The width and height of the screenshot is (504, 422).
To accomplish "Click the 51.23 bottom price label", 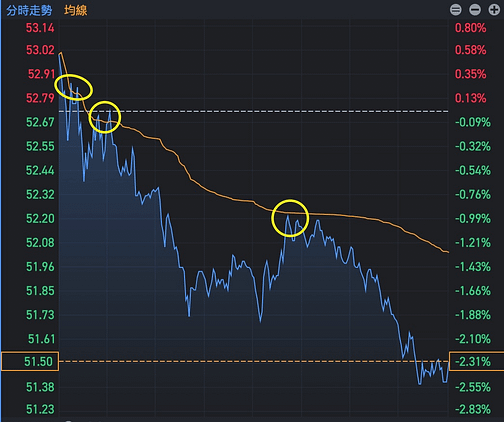I will [x=40, y=409].
